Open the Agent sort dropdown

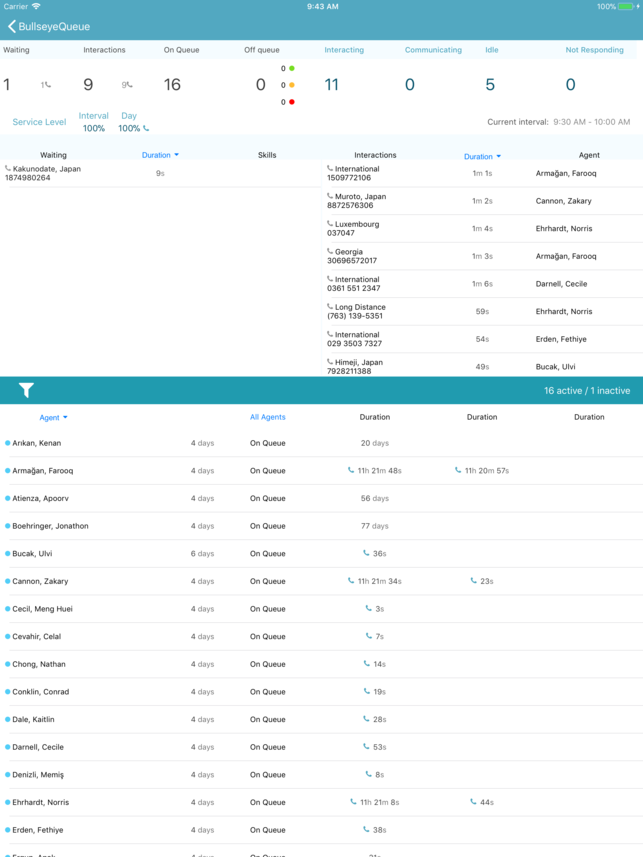pos(53,418)
